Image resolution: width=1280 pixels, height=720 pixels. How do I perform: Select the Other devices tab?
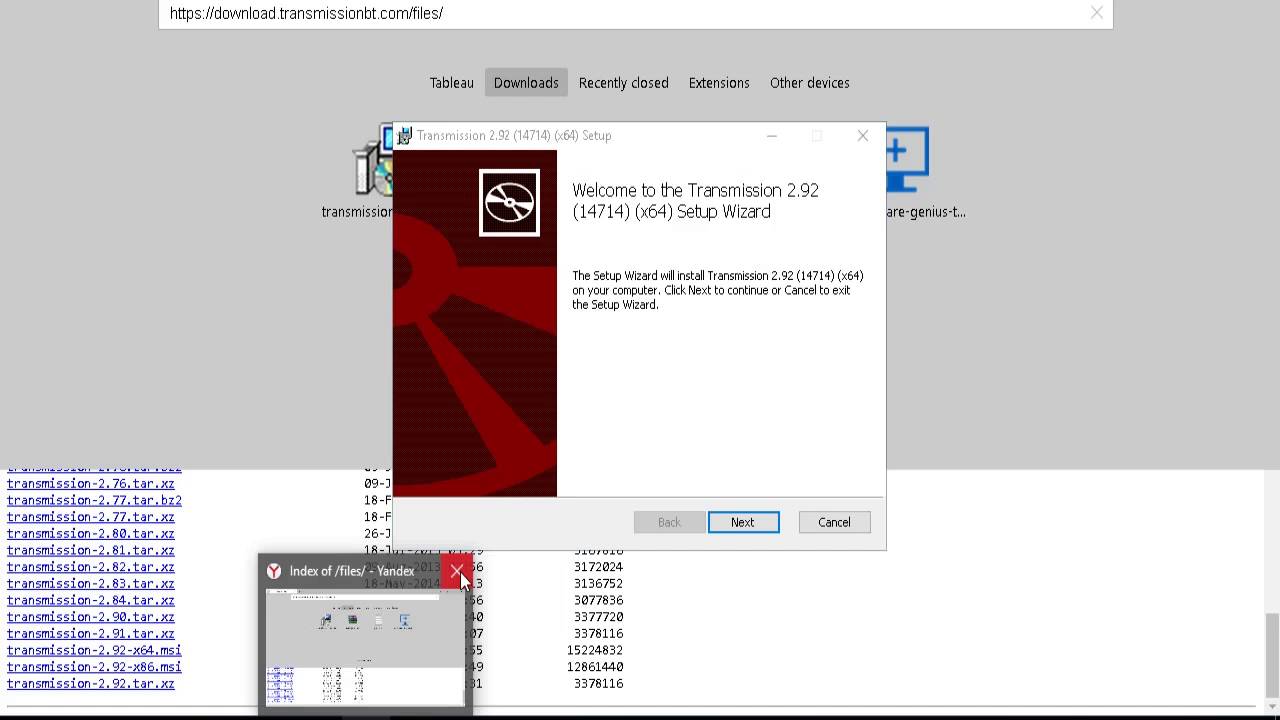[x=810, y=83]
